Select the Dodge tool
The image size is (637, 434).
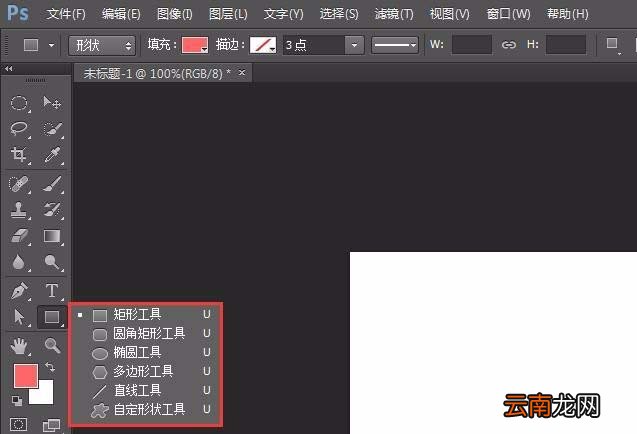52,262
